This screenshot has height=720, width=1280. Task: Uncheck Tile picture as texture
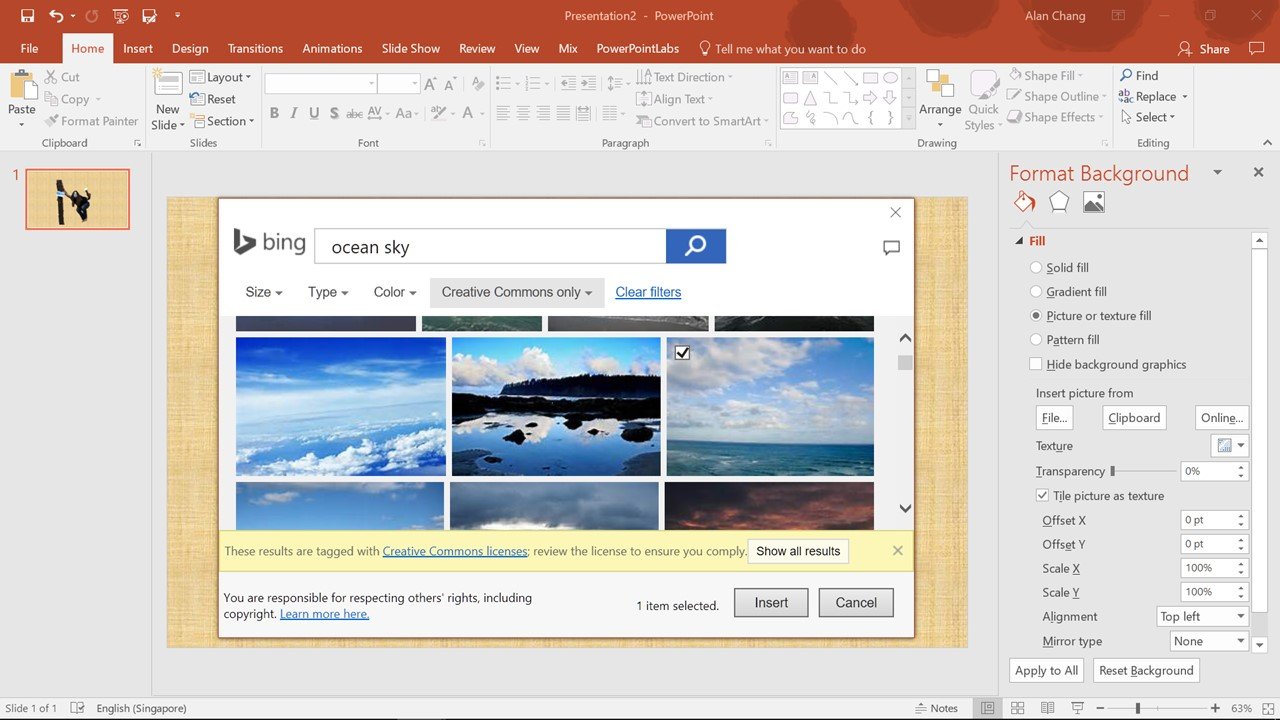[1042, 496]
